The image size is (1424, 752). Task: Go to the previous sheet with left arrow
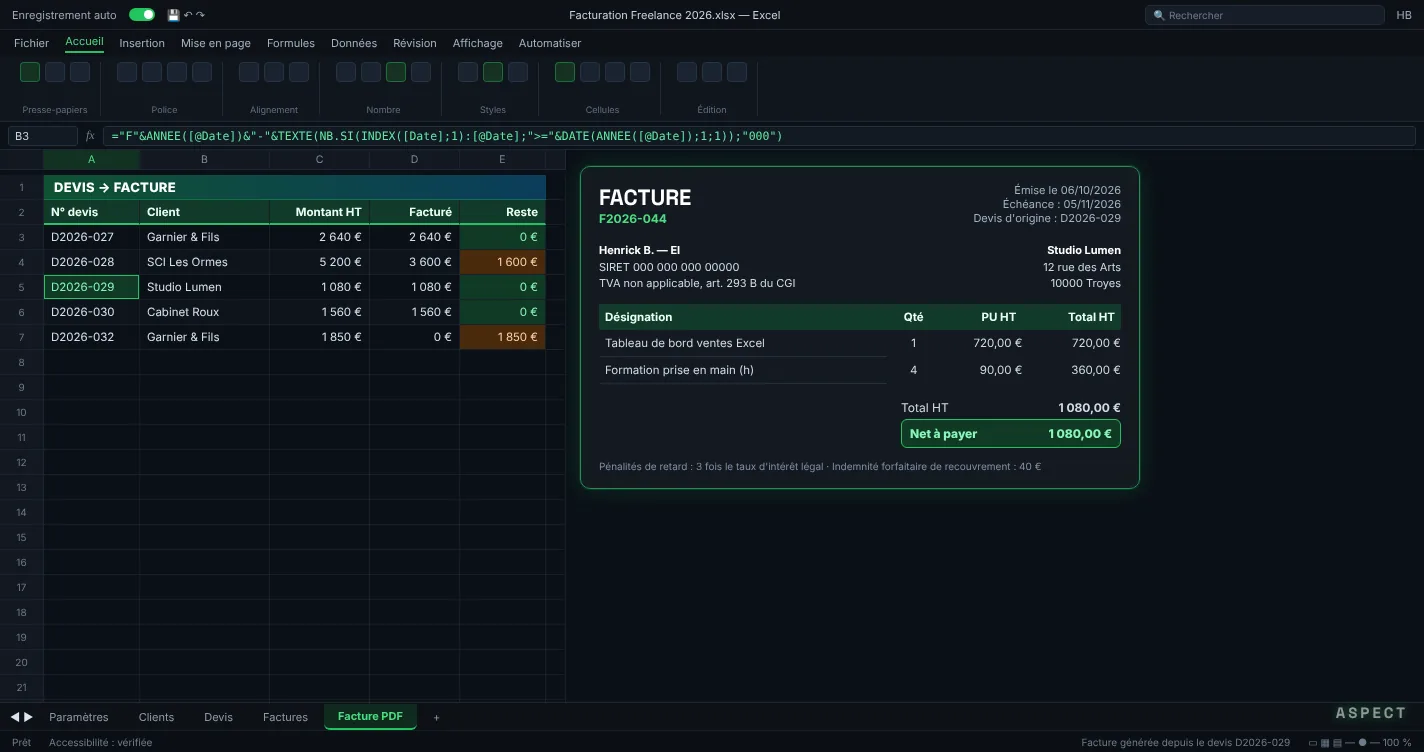[15, 717]
